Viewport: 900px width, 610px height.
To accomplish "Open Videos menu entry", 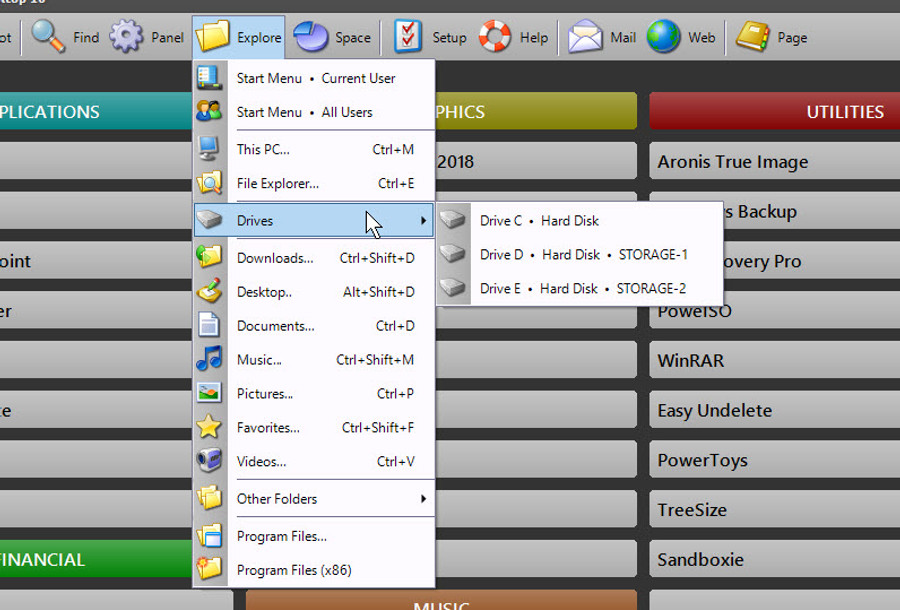I will pos(314,461).
